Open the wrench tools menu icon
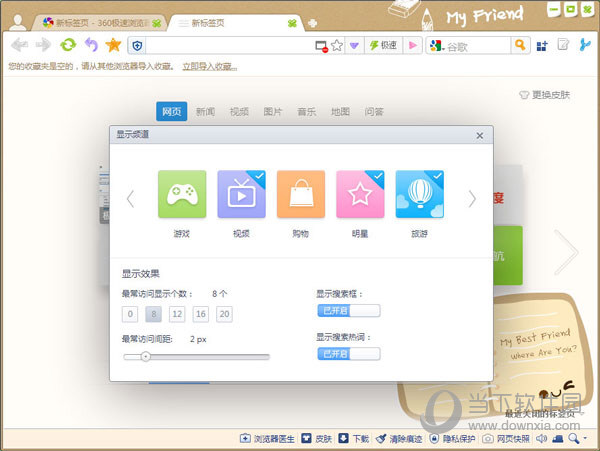The image size is (600, 451). point(585,45)
